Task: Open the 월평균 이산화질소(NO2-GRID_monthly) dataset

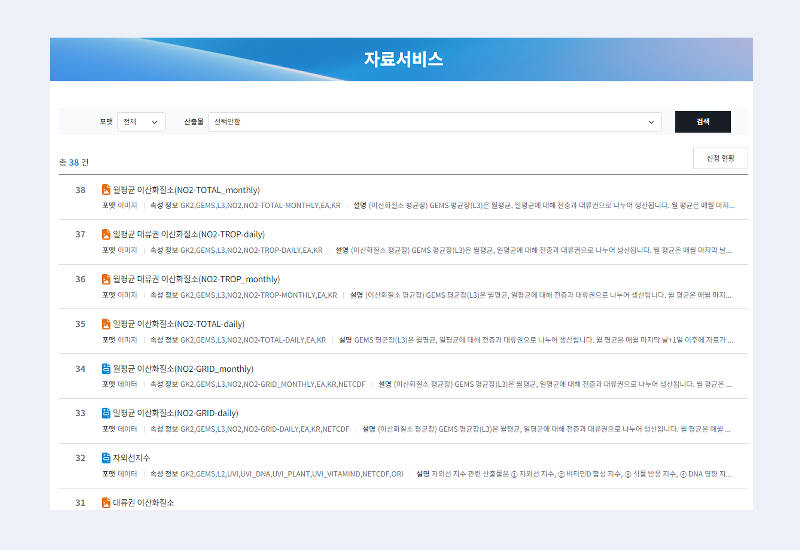Action: [x=183, y=368]
